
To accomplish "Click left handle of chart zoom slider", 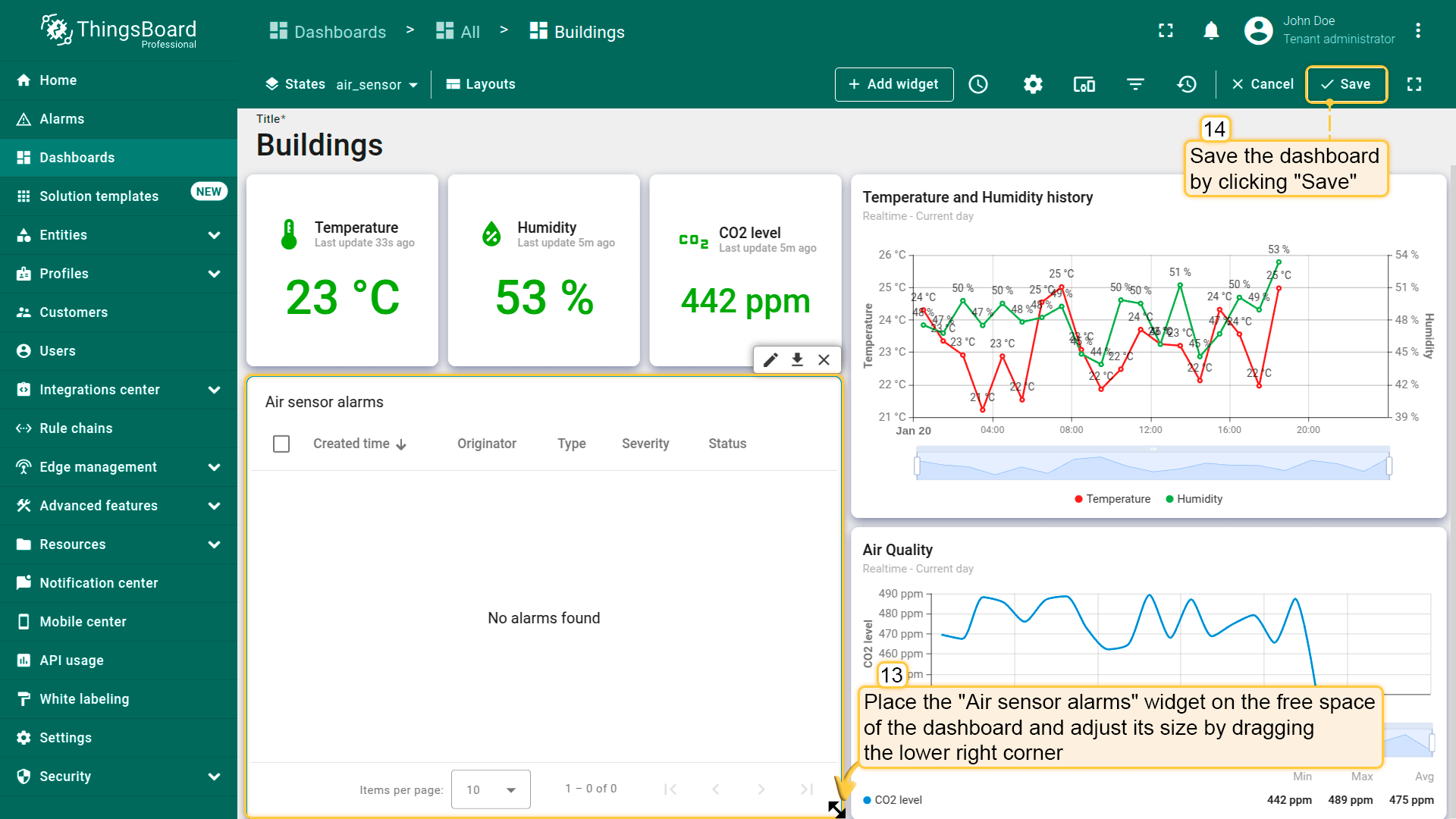I will pyautogui.click(x=918, y=466).
